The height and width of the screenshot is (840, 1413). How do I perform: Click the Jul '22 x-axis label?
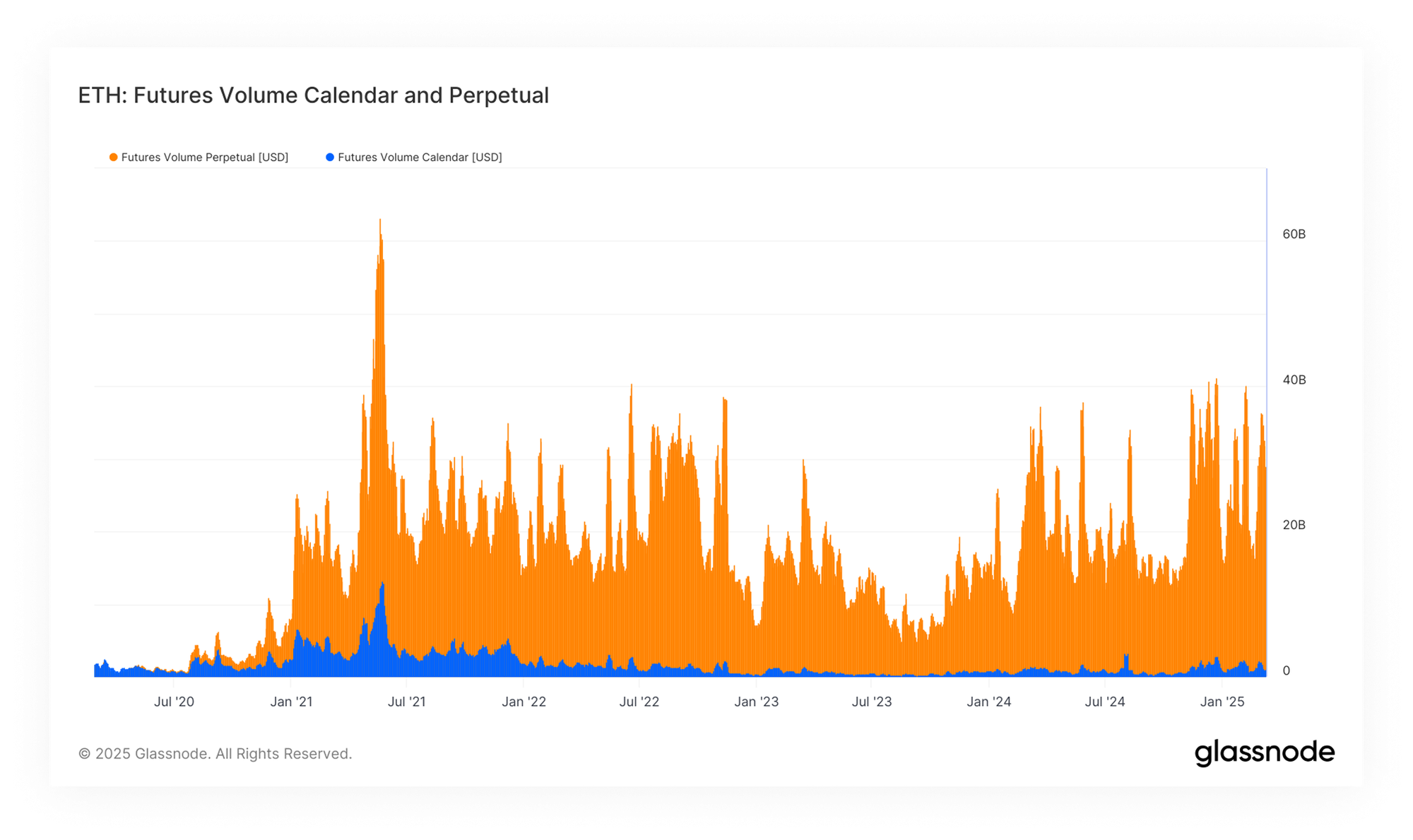point(639,702)
